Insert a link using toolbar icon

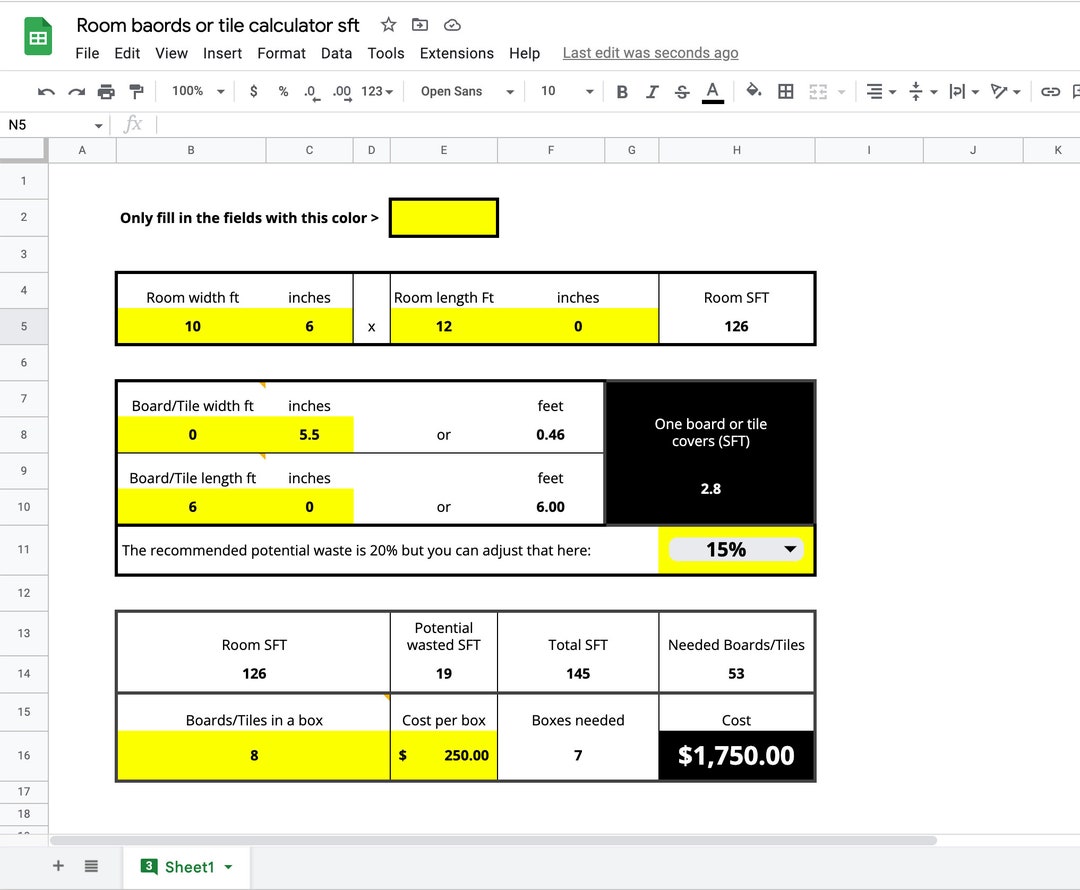1052,91
